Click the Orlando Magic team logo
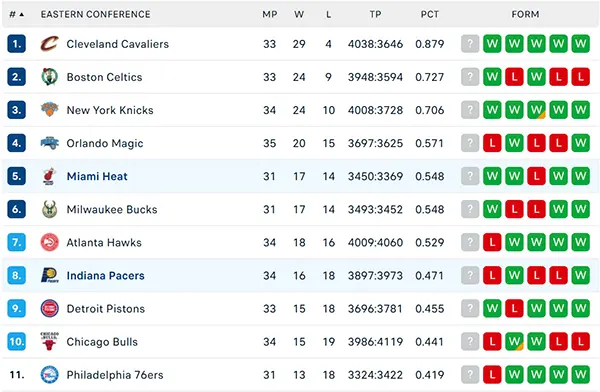The image size is (600, 392). (x=49, y=143)
